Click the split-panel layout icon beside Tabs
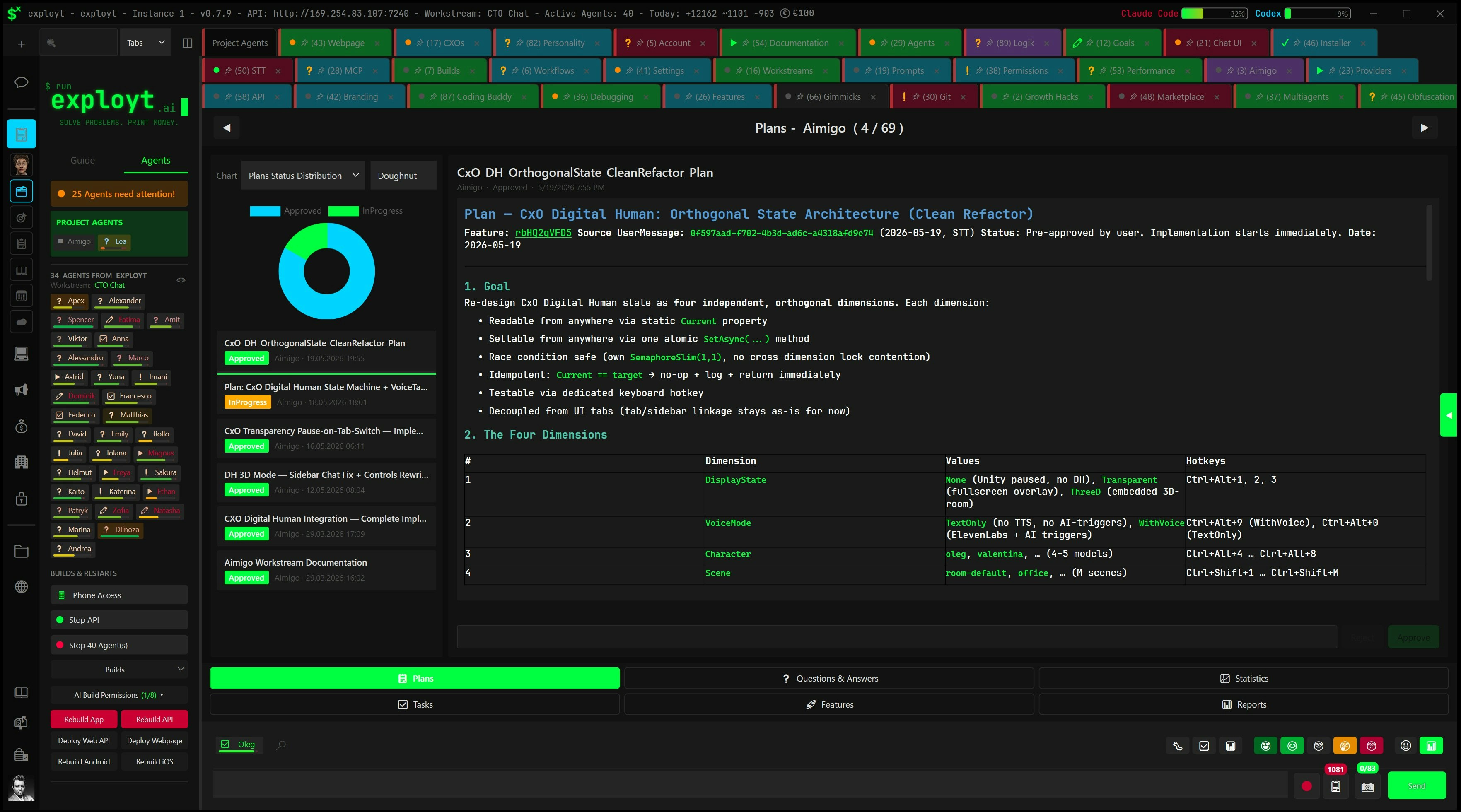 pos(187,43)
